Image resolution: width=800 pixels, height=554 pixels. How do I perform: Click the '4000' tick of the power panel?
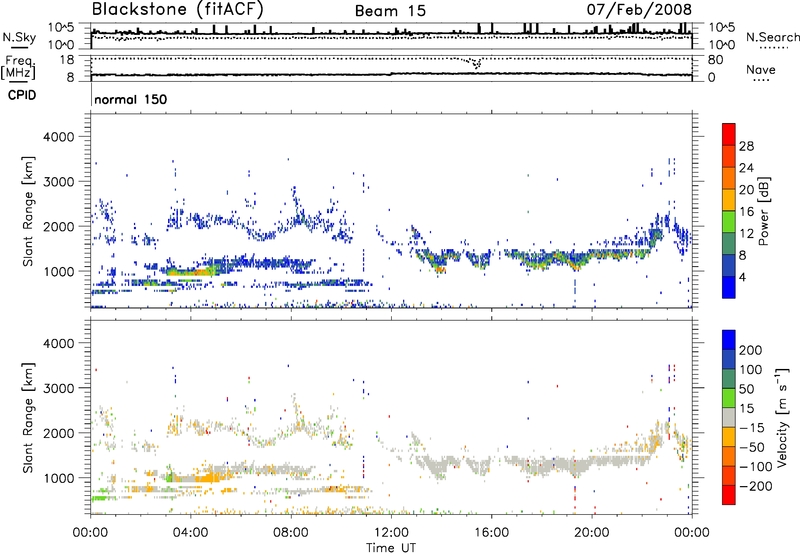point(58,137)
